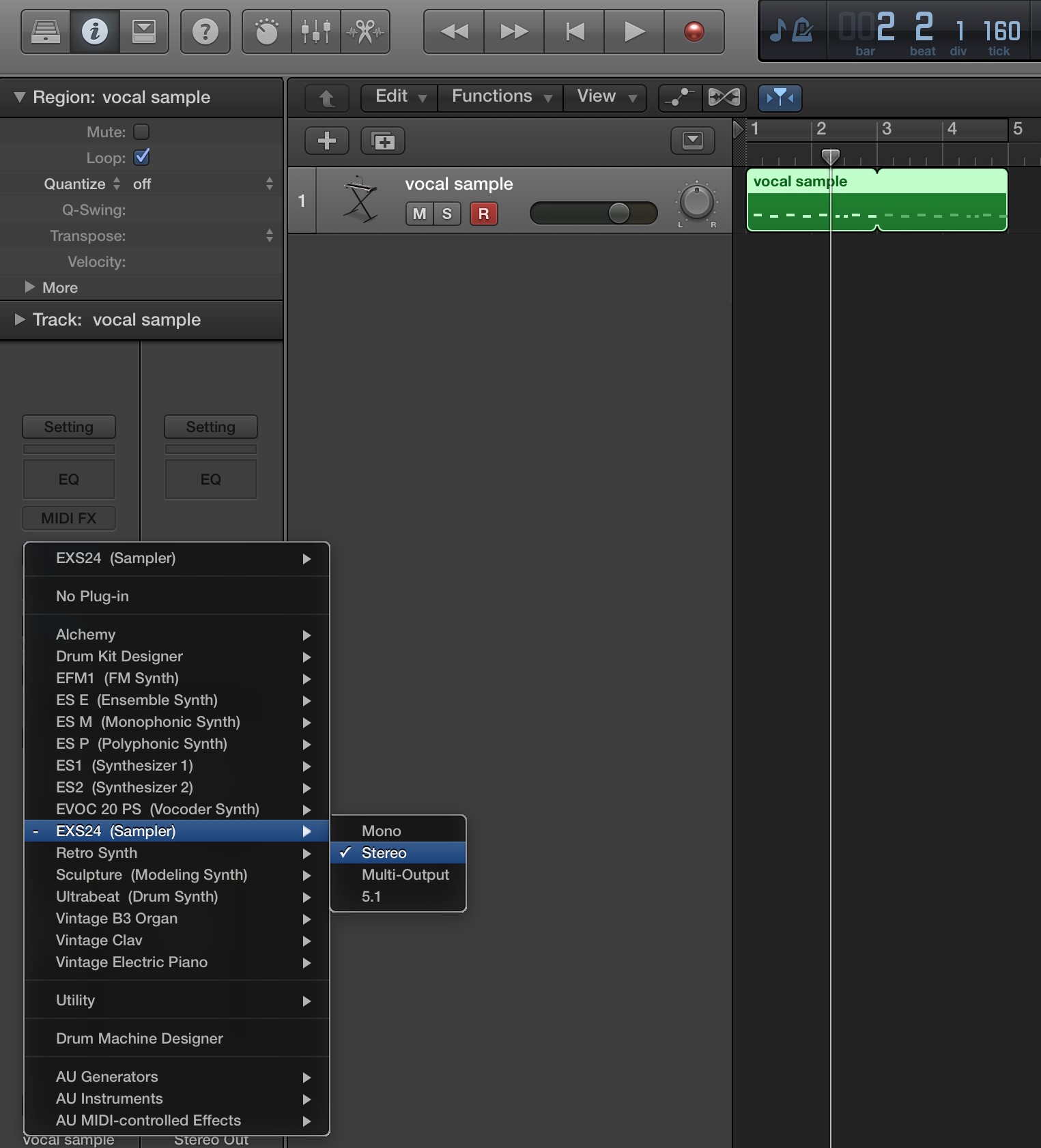Open the Utility submenu
Viewport: 1041px width, 1148px height.
(177, 1000)
